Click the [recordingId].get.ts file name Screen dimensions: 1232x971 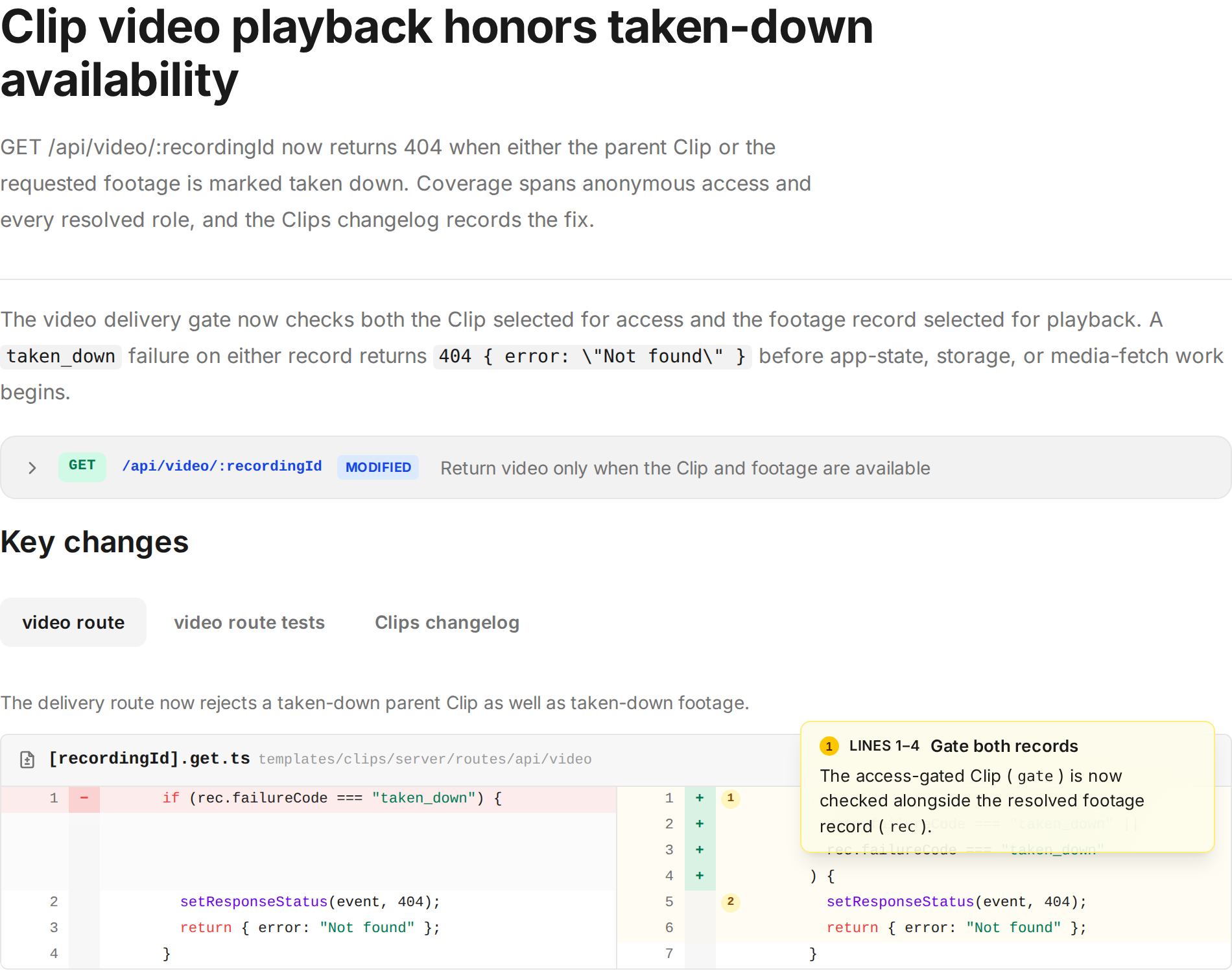point(150,758)
